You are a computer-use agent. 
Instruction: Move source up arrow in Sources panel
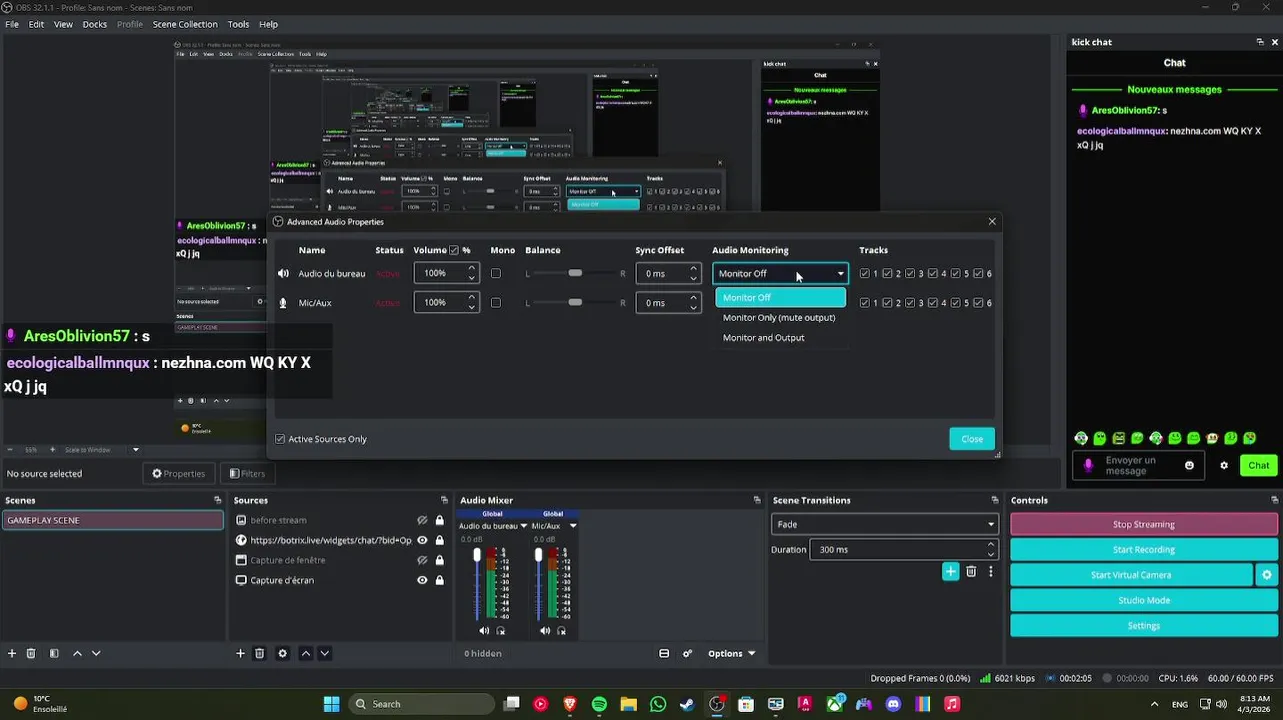pos(306,653)
